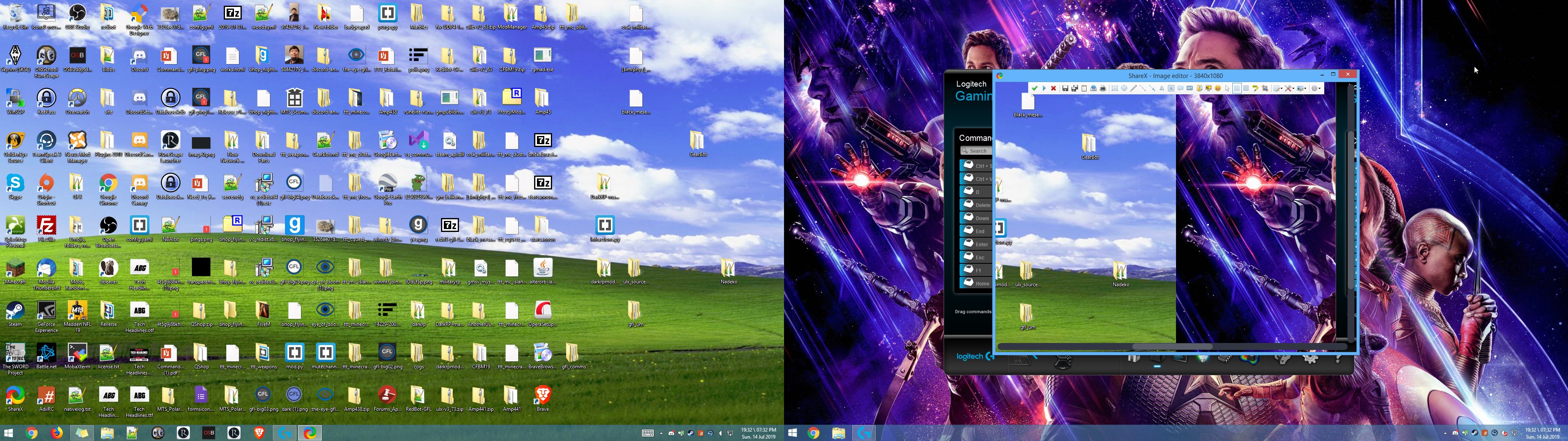Select the Rectangle drawing tool in ShareX
Viewport: 1568px width, 441px height.
[1114, 88]
